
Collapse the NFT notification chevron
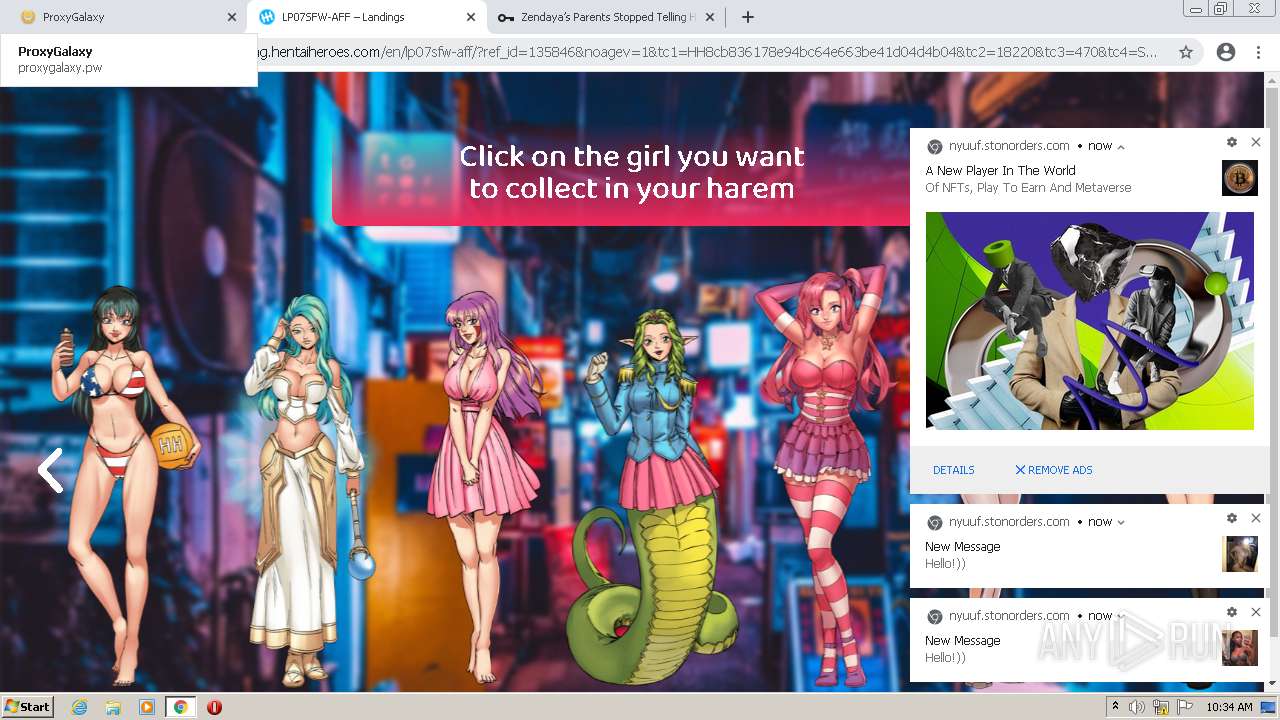coord(1121,146)
